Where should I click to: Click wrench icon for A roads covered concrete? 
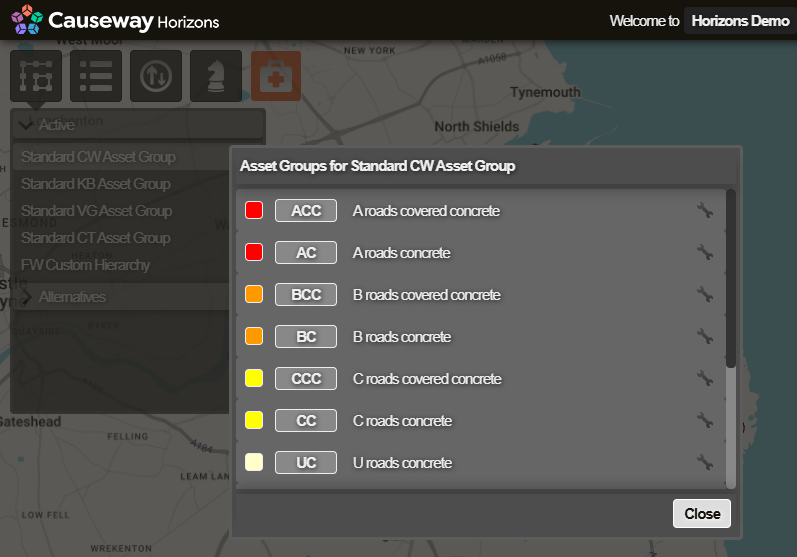[705, 211]
